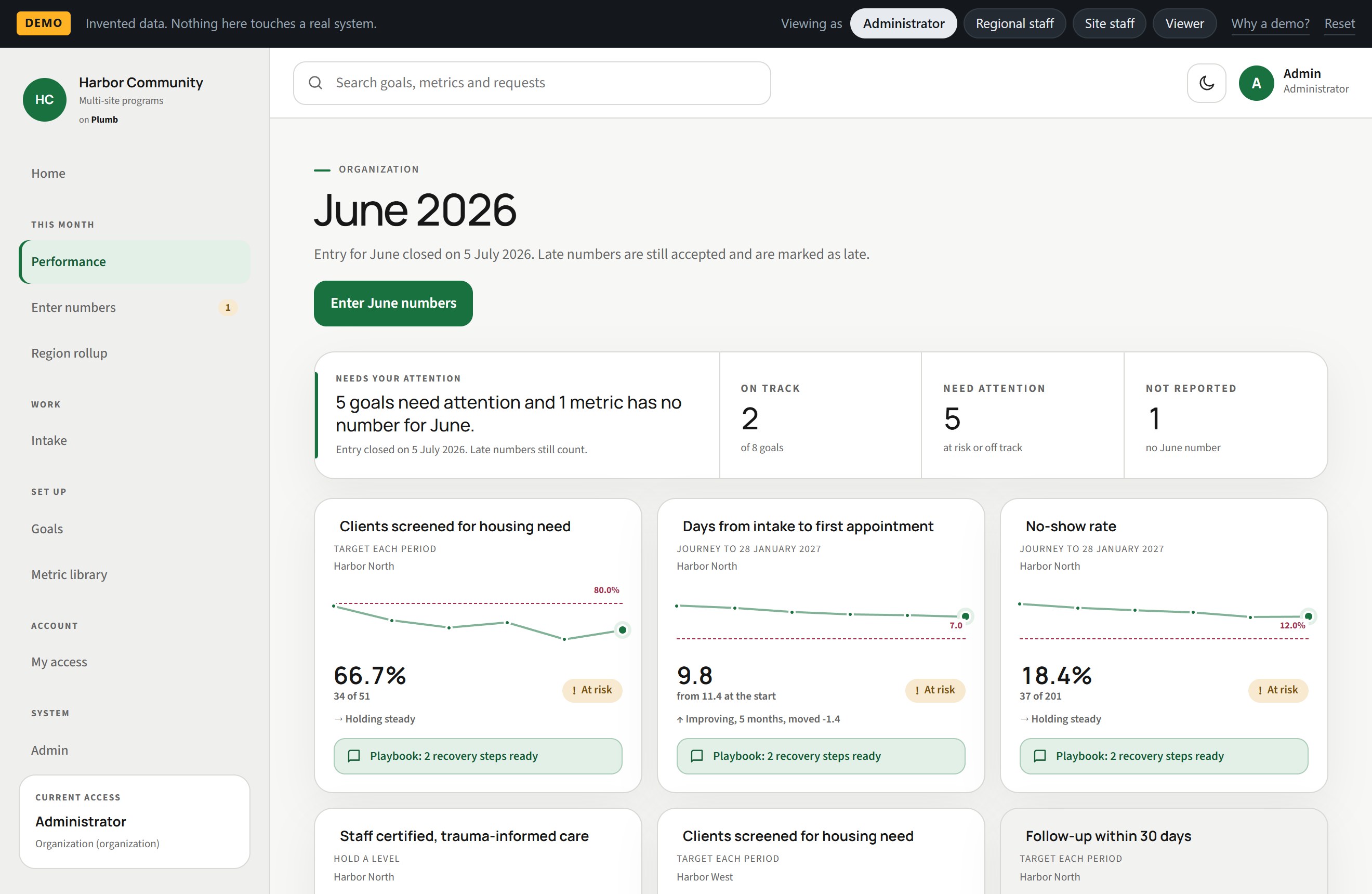This screenshot has width=1372, height=894.
Task: Open Admin under System
Action: pos(134,751)
